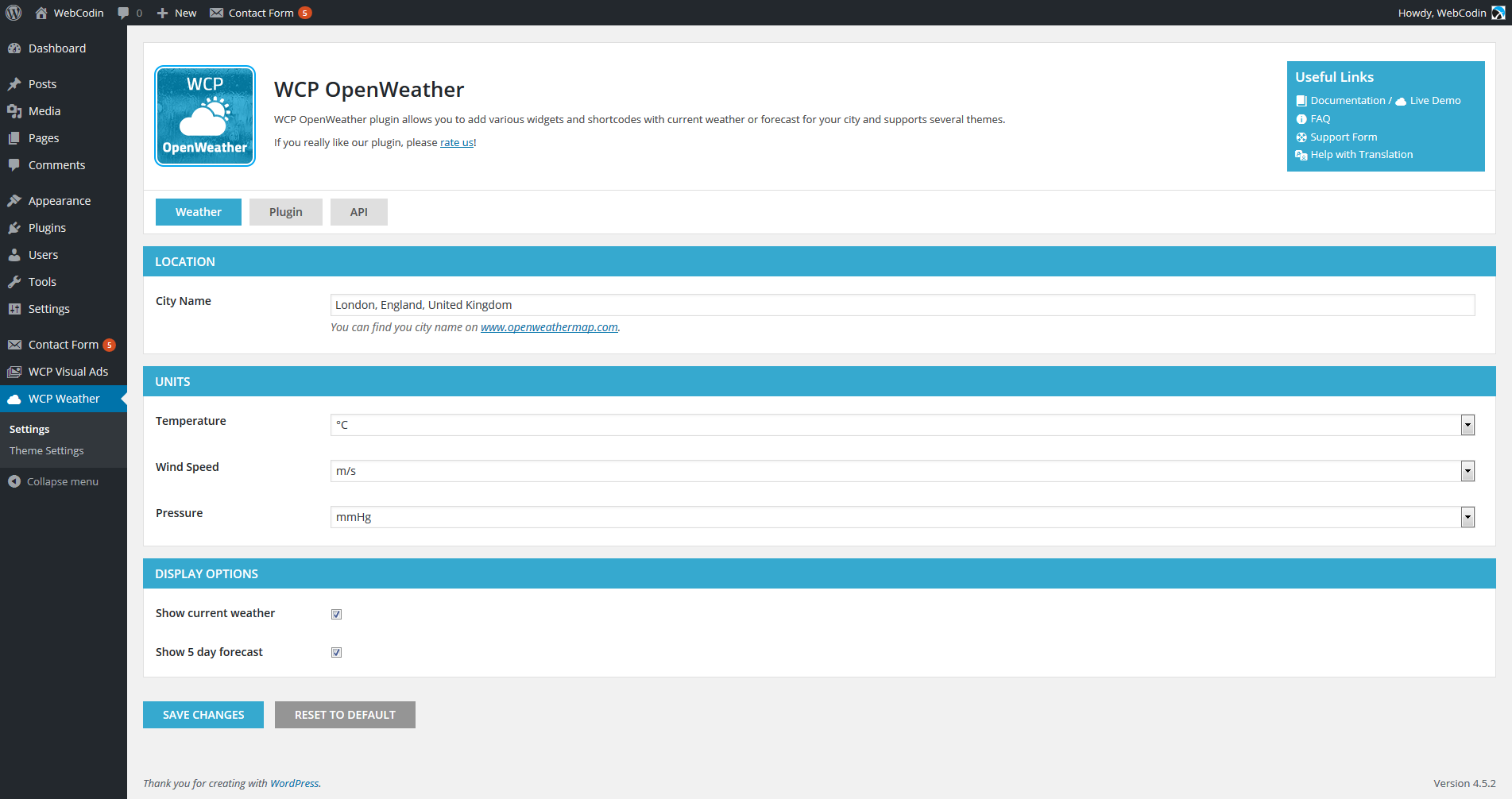This screenshot has height=799, width=1512.
Task: Open the Dashboard menu item
Action: point(64,48)
